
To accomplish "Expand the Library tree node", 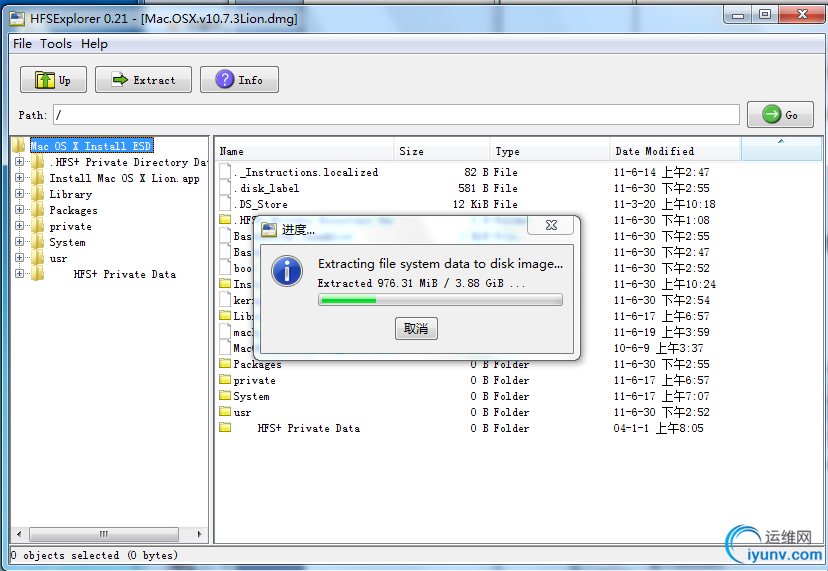I will pos(20,193).
